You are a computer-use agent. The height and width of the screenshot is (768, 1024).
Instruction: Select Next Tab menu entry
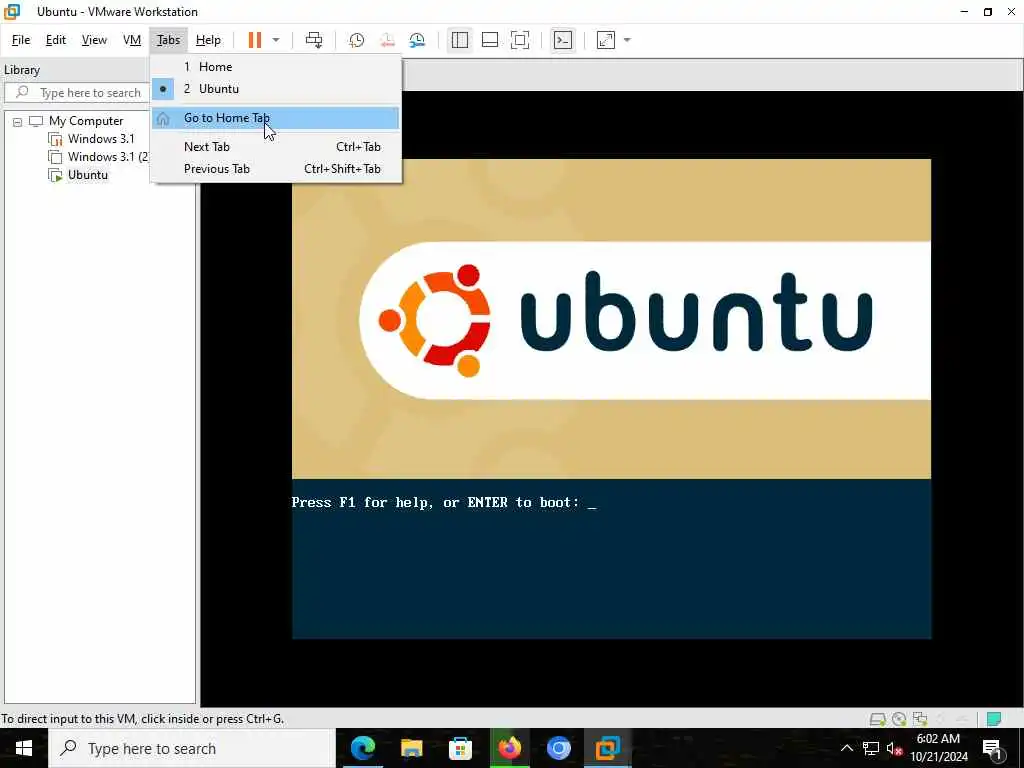click(x=276, y=147)
